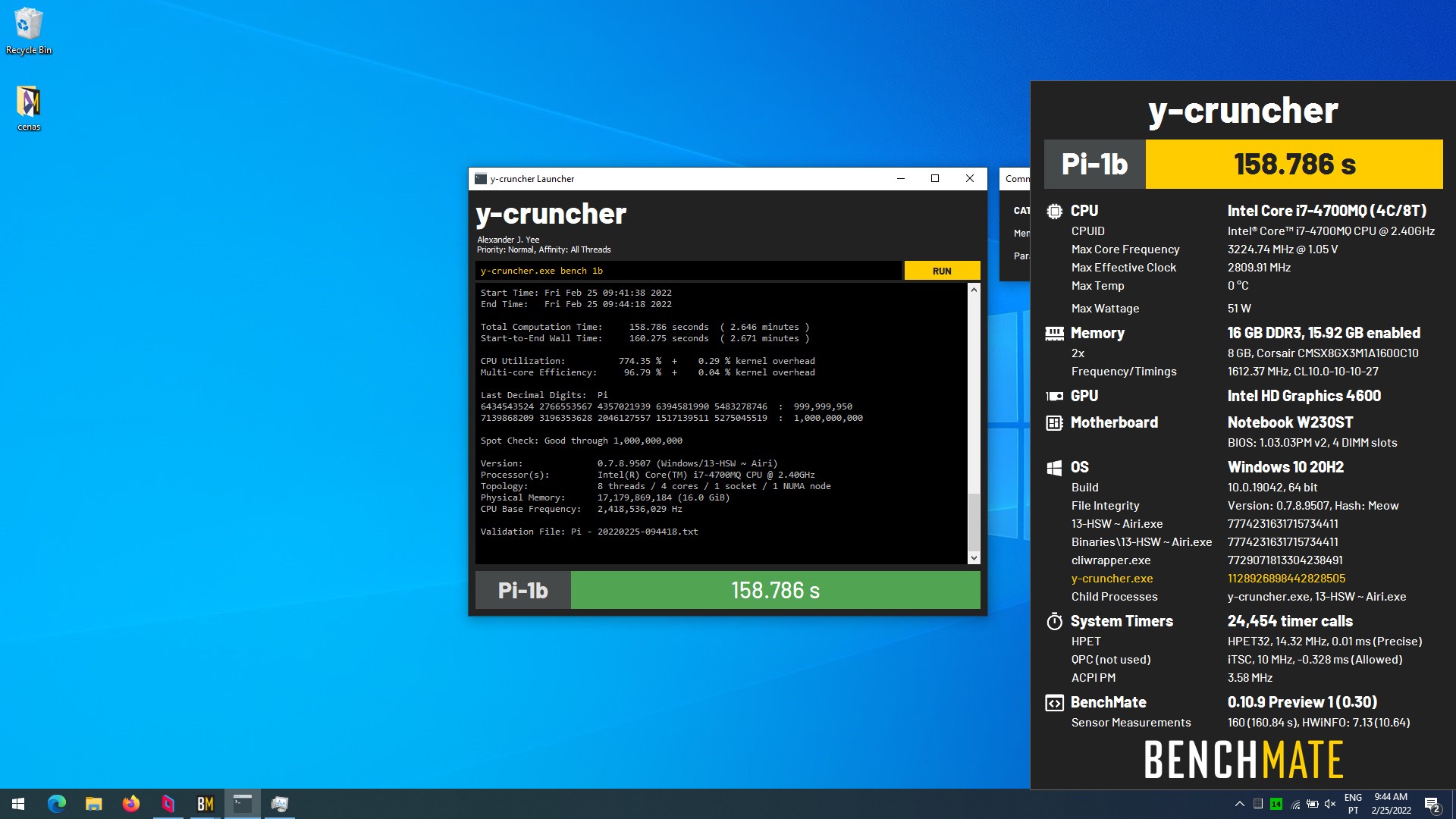
Task: Click the yellow 158.786 s score banner
Action: (1294, 164)
